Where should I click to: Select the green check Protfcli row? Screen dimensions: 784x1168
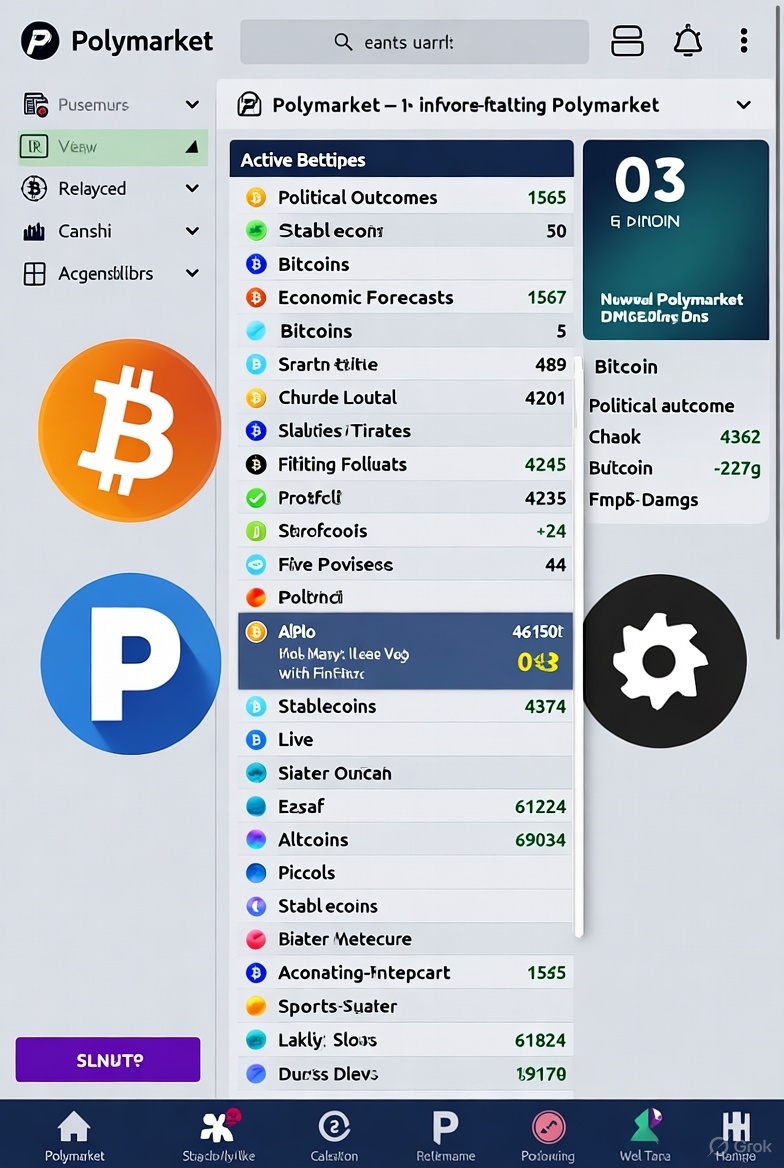point(405,498)
